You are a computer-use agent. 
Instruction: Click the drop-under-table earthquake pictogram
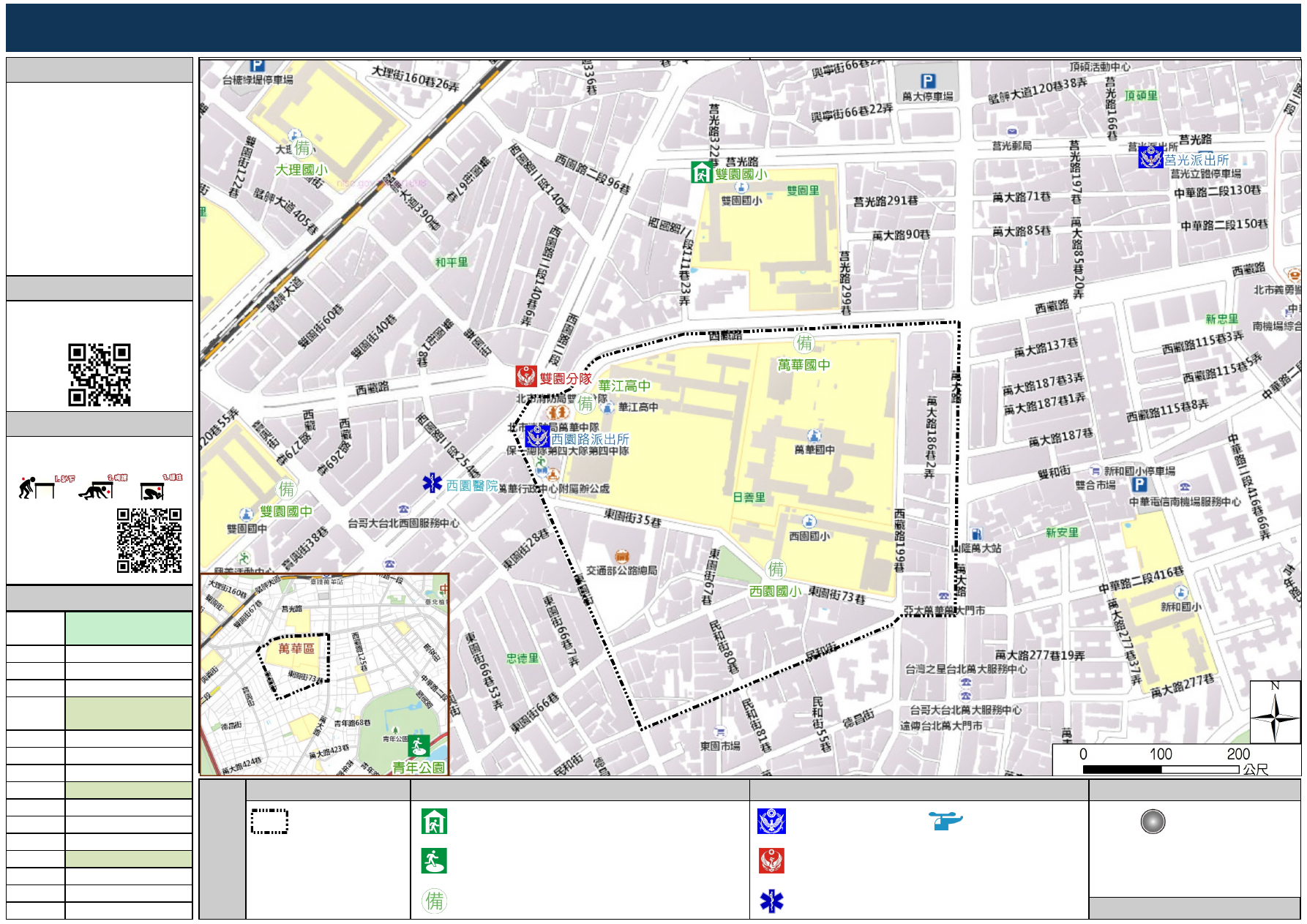click(38, 487)
